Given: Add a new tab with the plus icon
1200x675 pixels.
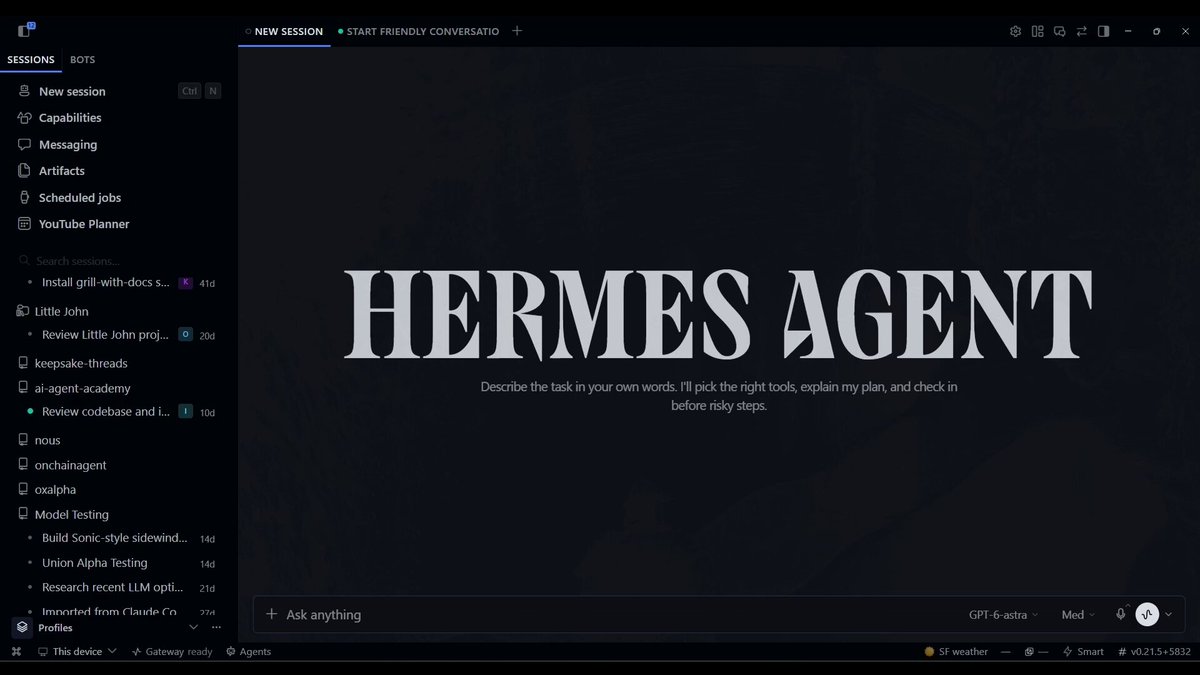Looking at the screenshot, I should click(x=517, y=31).
